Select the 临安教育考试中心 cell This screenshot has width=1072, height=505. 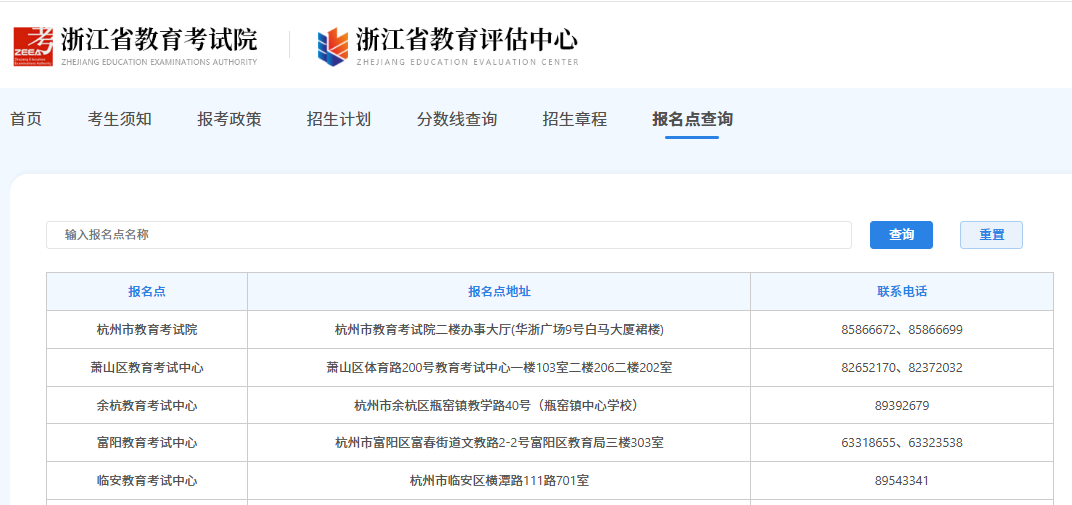click(x=147, y=481)
